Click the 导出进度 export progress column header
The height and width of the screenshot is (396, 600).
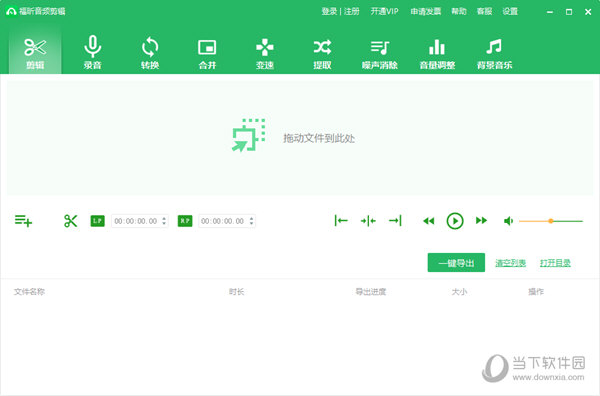tap(370, 292)
